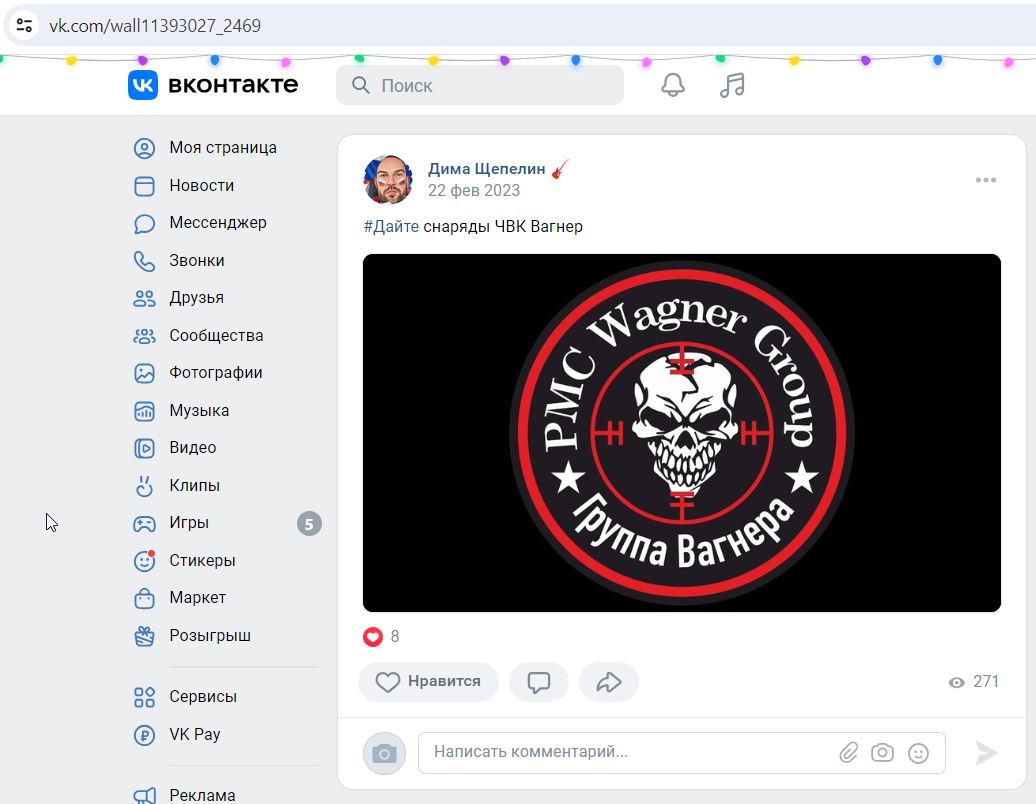
Task: Click the VK Pay ruble icon
Action: (144, 735)
